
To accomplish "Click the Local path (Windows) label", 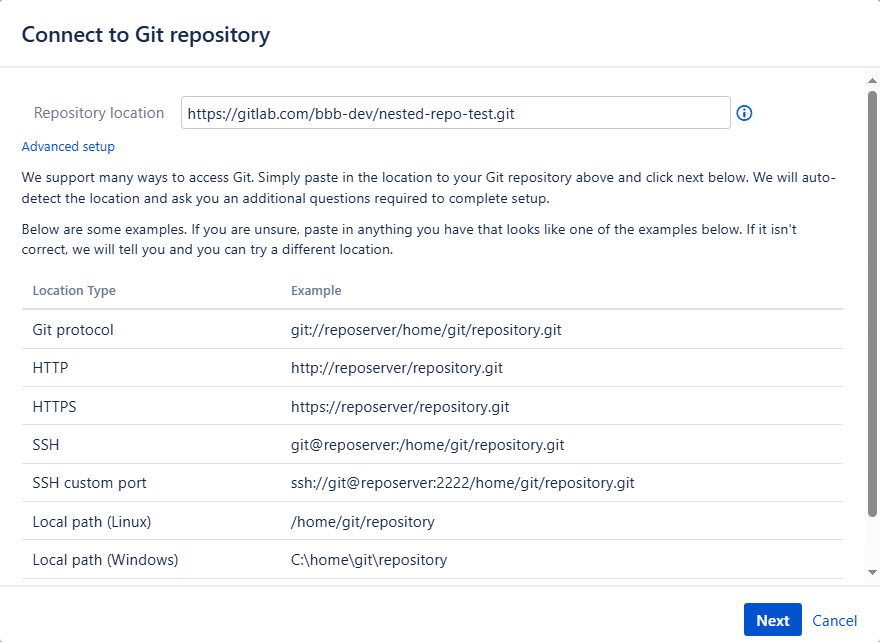I will [105, 560].
